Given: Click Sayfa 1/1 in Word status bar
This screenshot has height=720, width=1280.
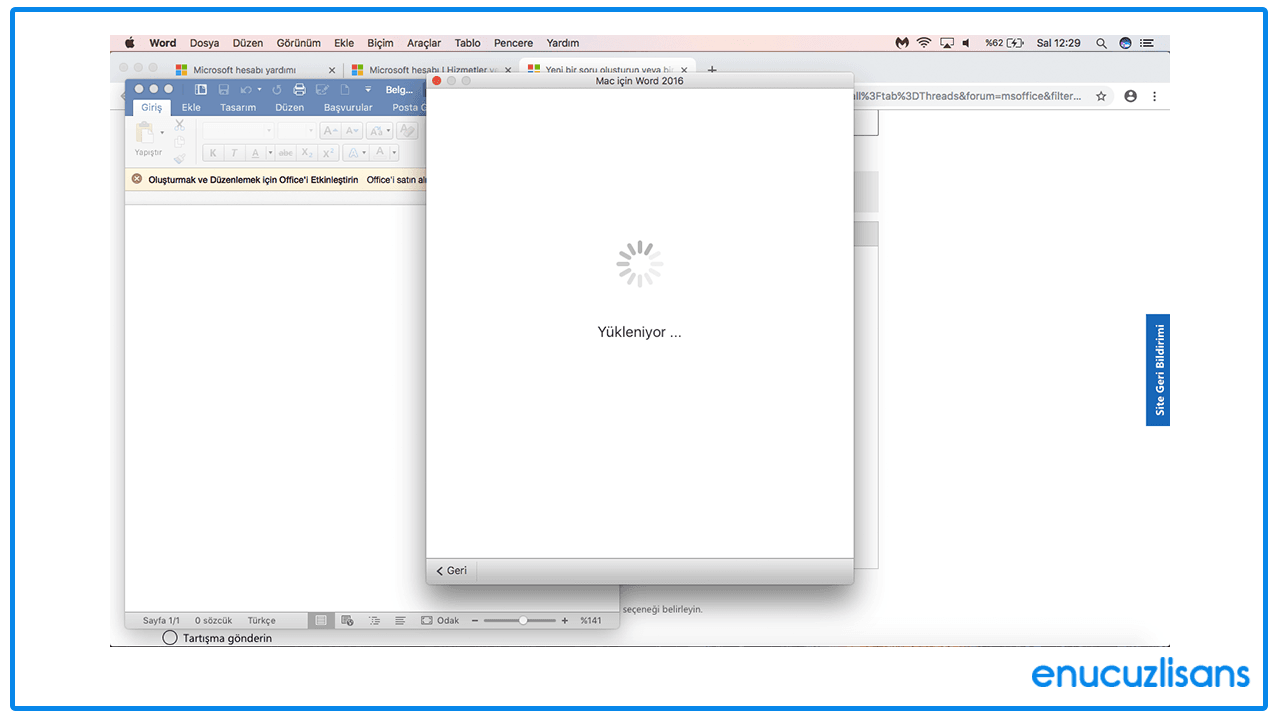Looking at the screenshot, I should (x=161, y=621).
